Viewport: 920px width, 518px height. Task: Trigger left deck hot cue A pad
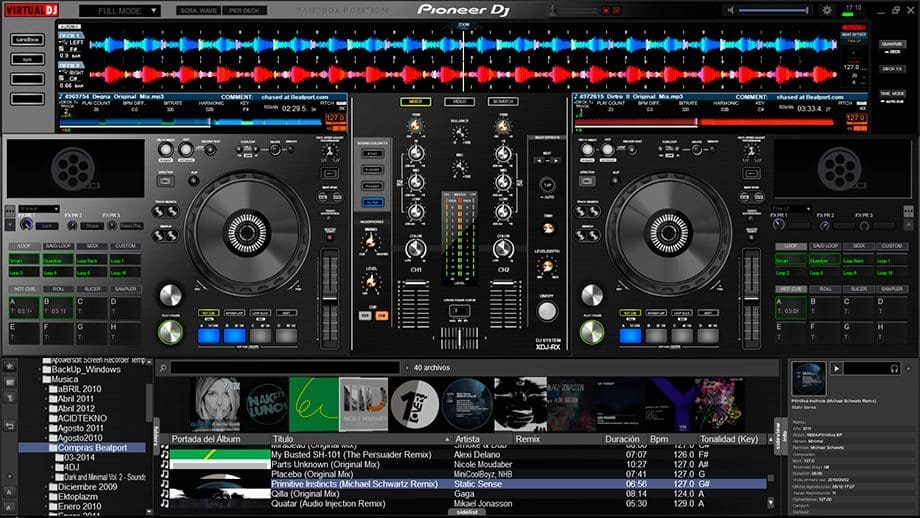[24, 307]
